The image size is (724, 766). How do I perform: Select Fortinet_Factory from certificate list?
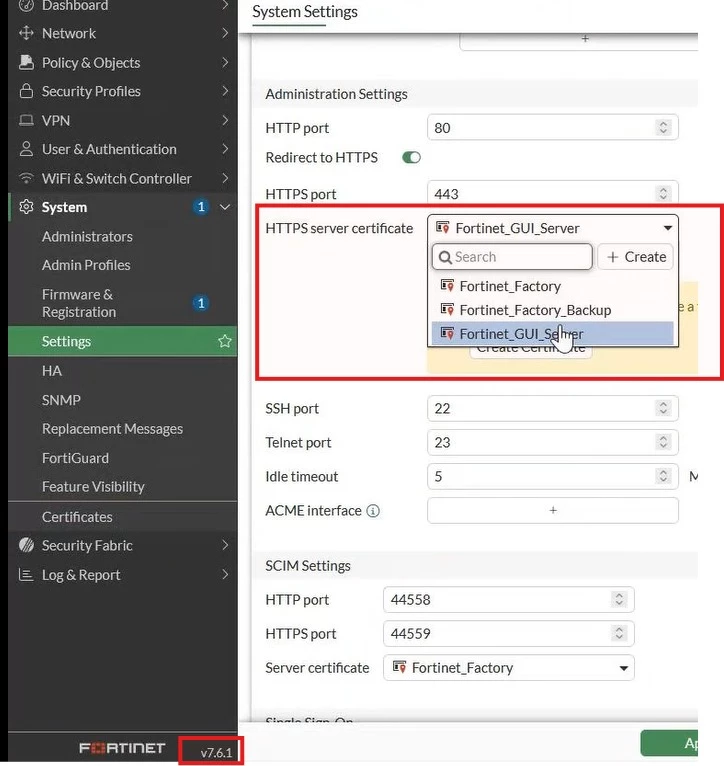(553, 286)
